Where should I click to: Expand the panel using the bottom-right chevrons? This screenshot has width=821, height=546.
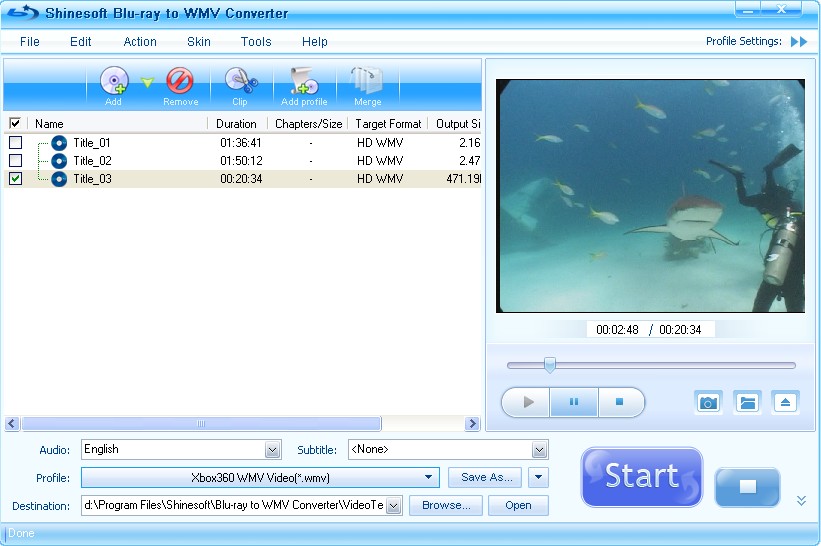click(801, 500)
